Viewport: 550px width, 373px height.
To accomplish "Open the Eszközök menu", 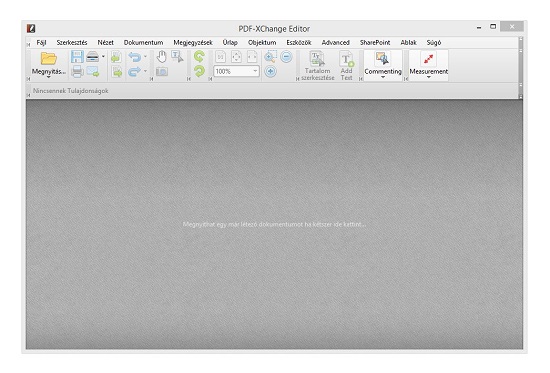I will (x=299, y=42).
